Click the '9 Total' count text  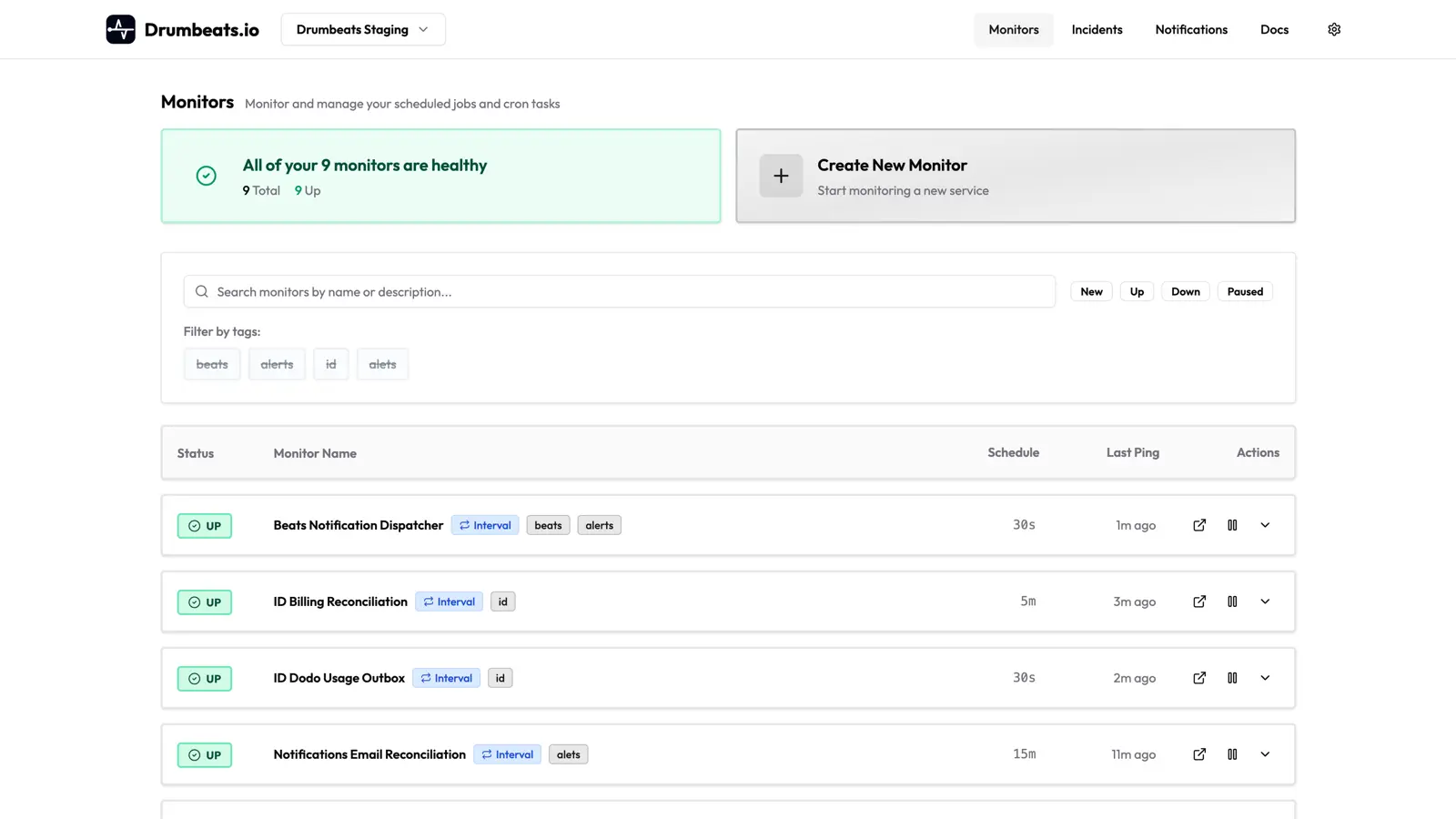click(261, 190)
